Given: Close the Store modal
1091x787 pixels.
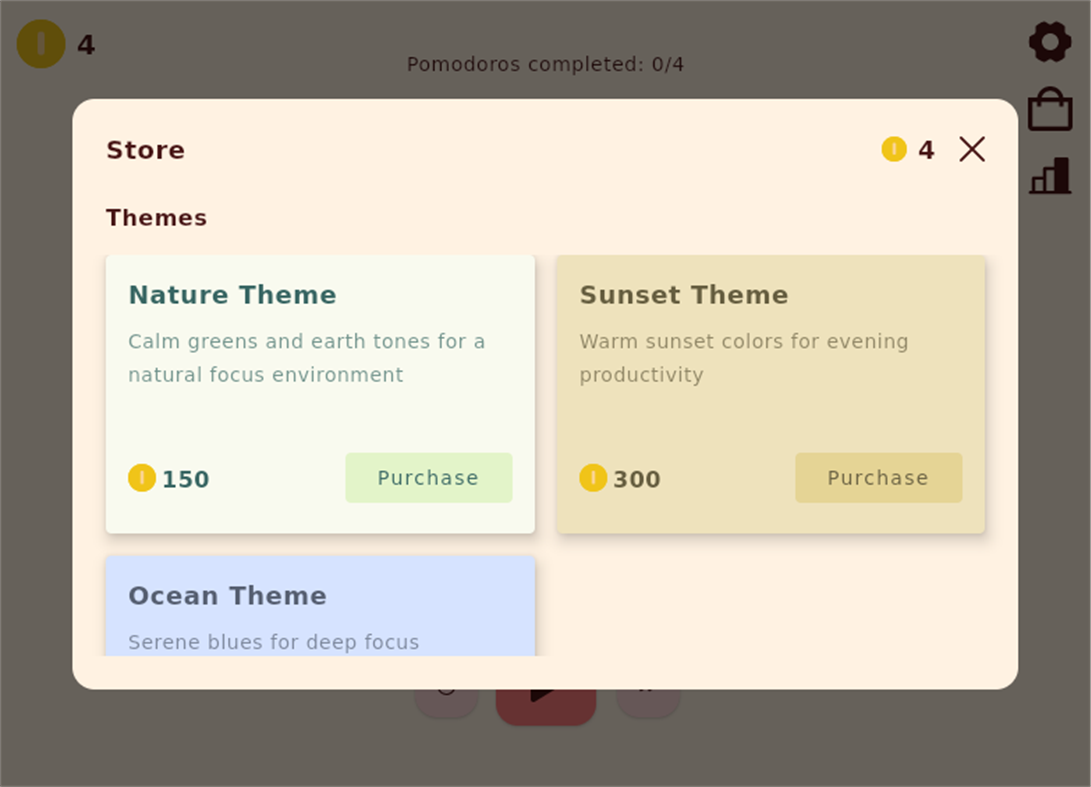Looking at the screenshot, I should pyautogui.click(x=970, y=148).
